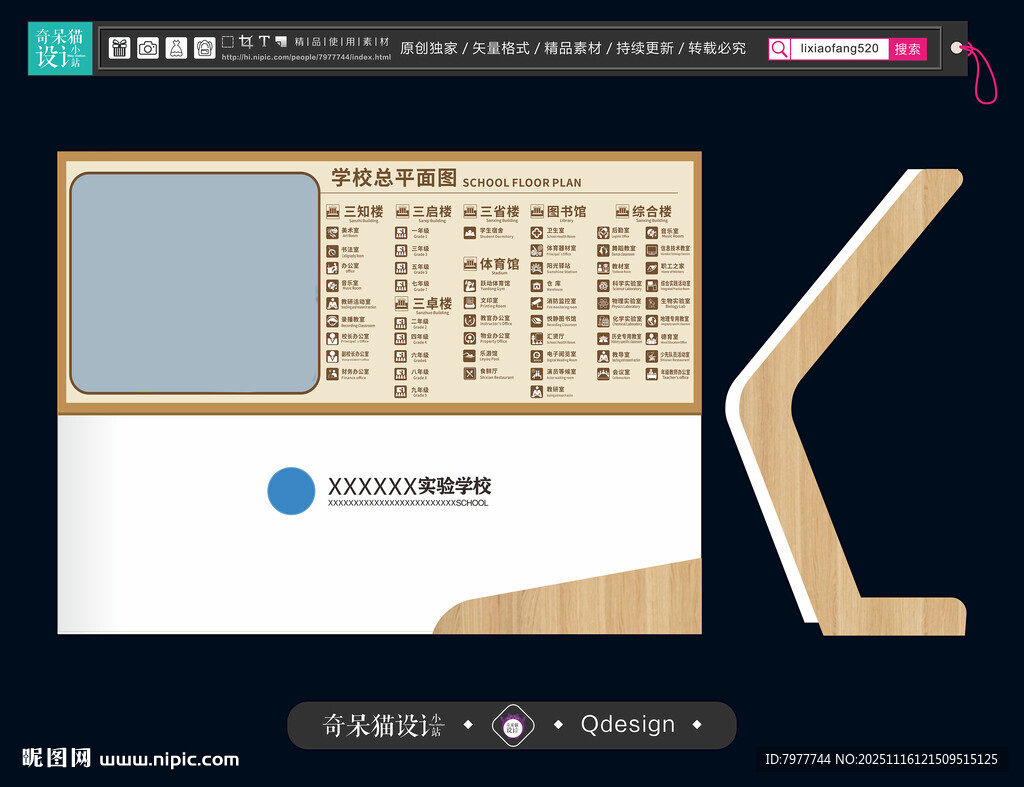Click the gray-blue map placeholder panel
1024x787 pixels.
tap(195, 283)
